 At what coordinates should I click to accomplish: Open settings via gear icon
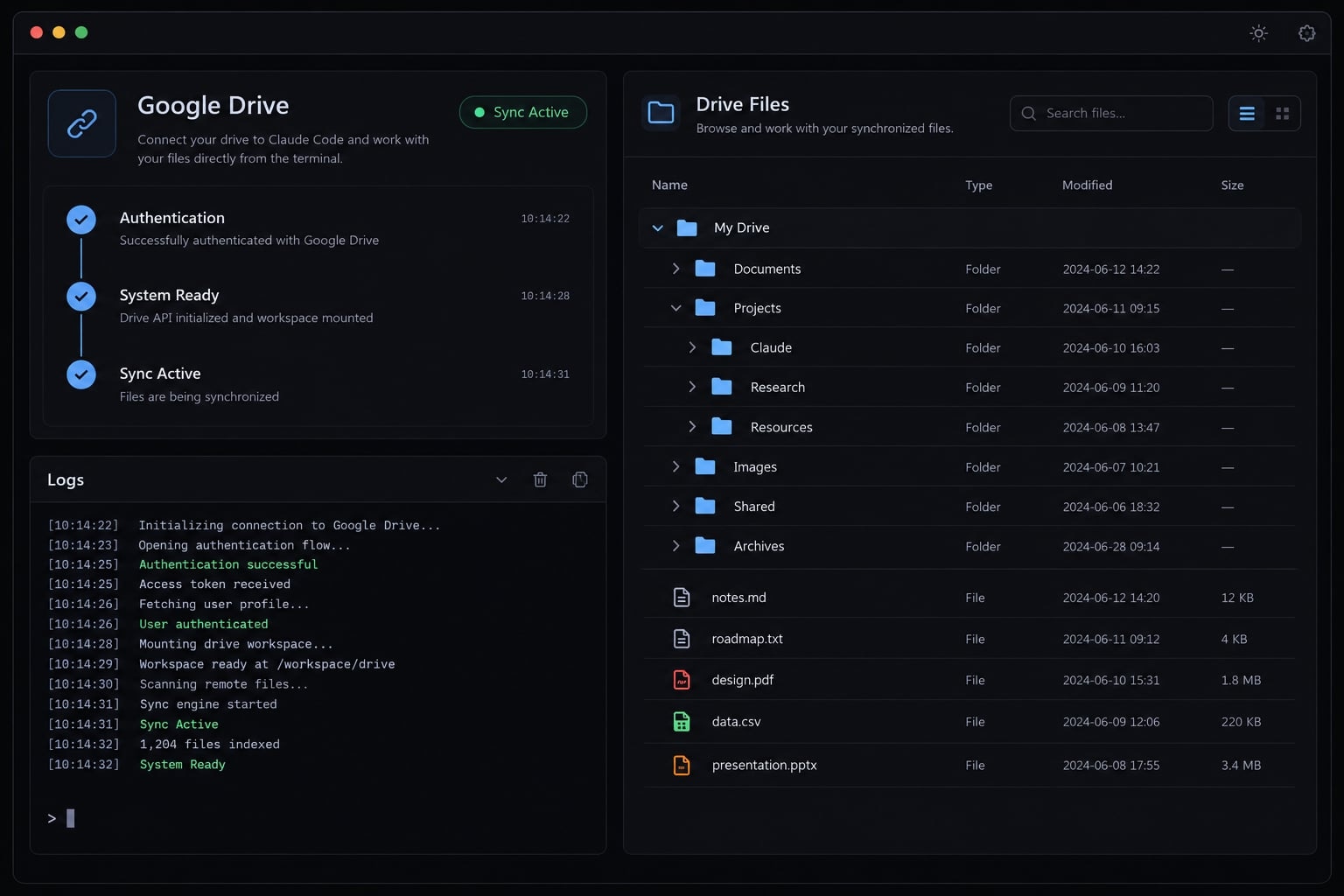click(x=1306, y=33)
